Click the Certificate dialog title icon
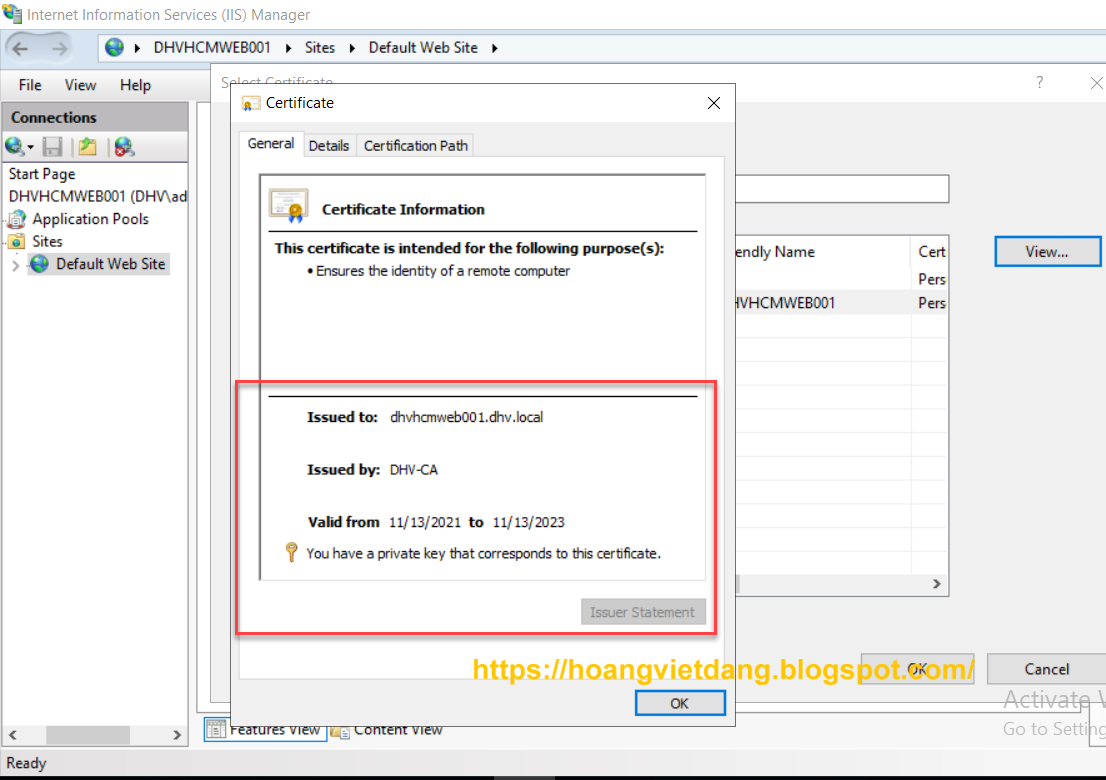 250,104
